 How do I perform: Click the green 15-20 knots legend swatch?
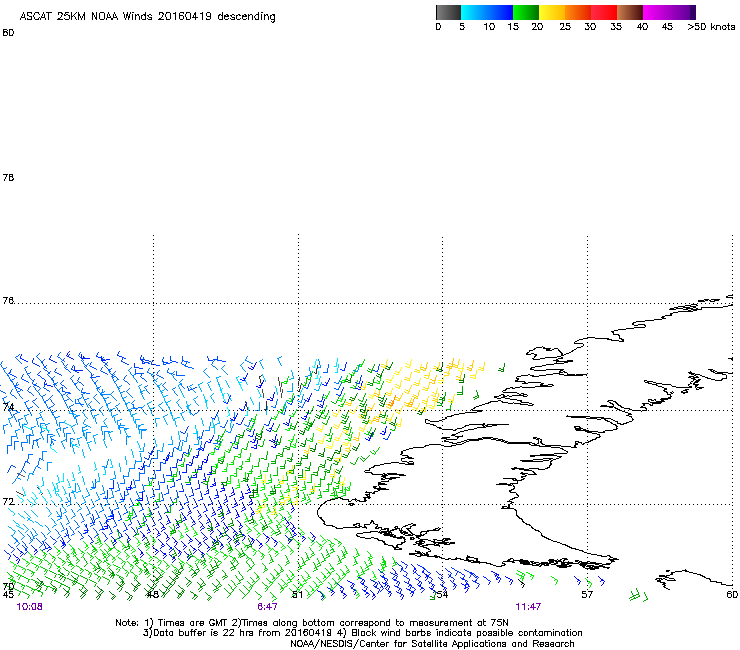526,12
